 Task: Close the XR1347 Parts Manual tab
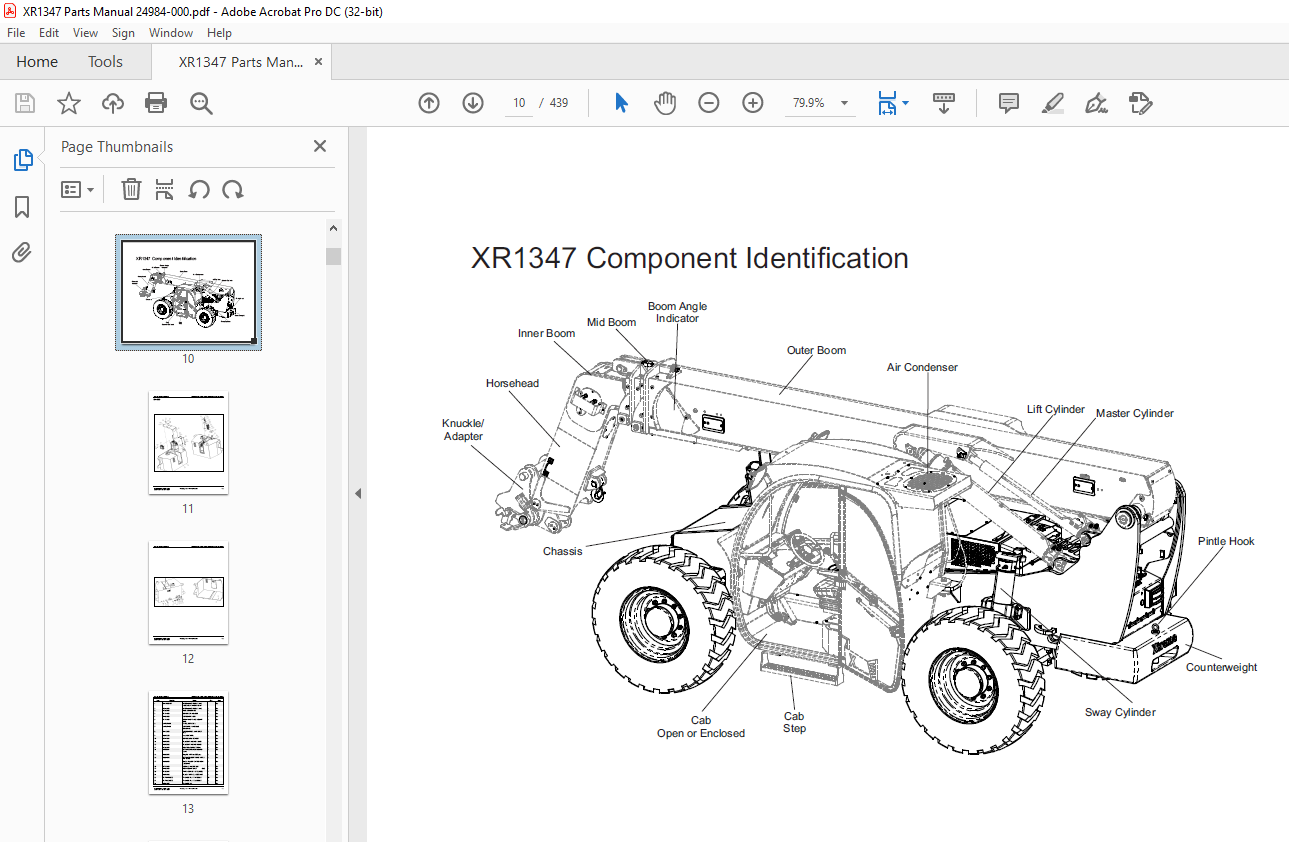319,62
